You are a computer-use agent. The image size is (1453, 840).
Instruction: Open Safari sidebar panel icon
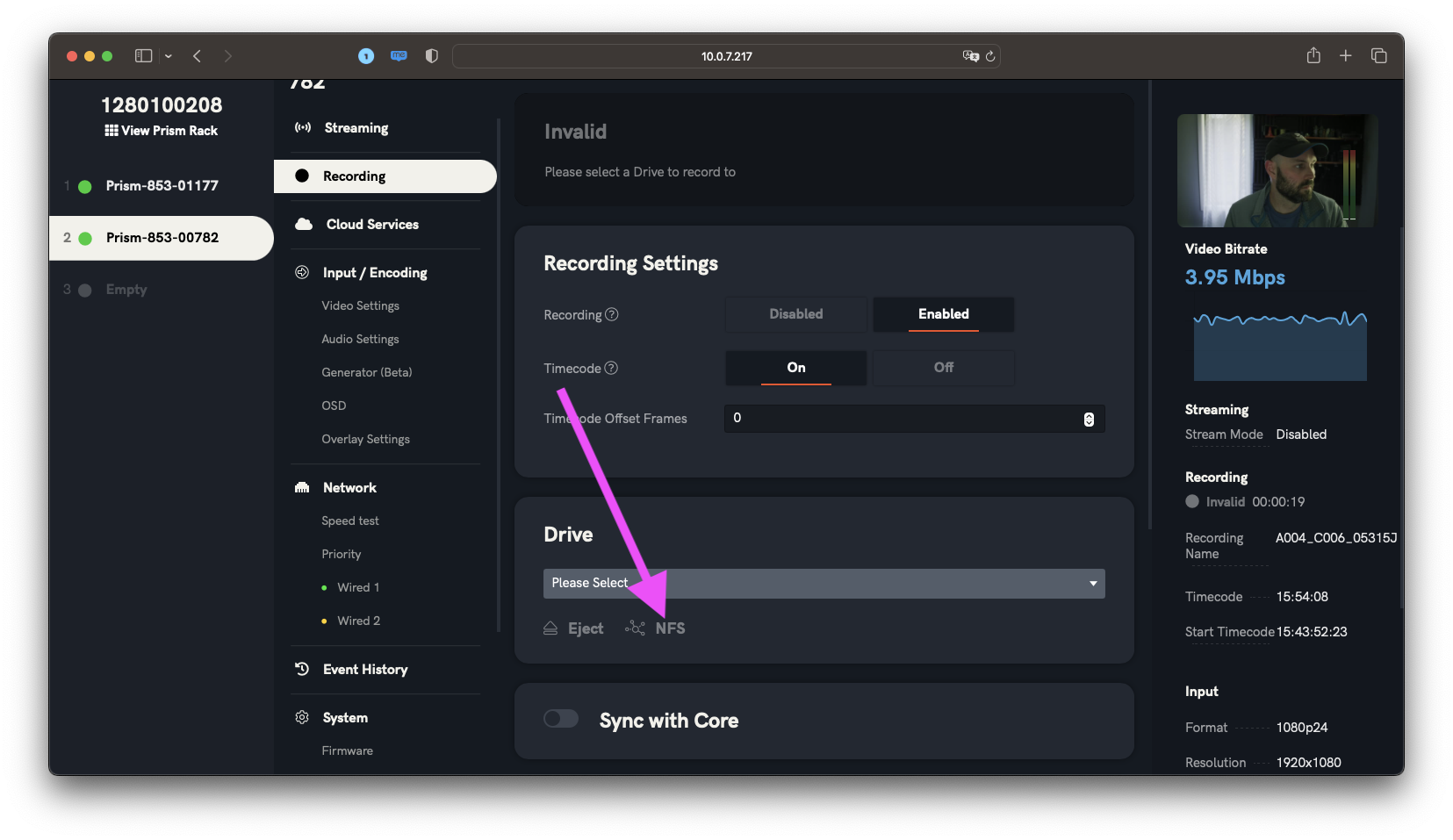click(x=143, y=56)
